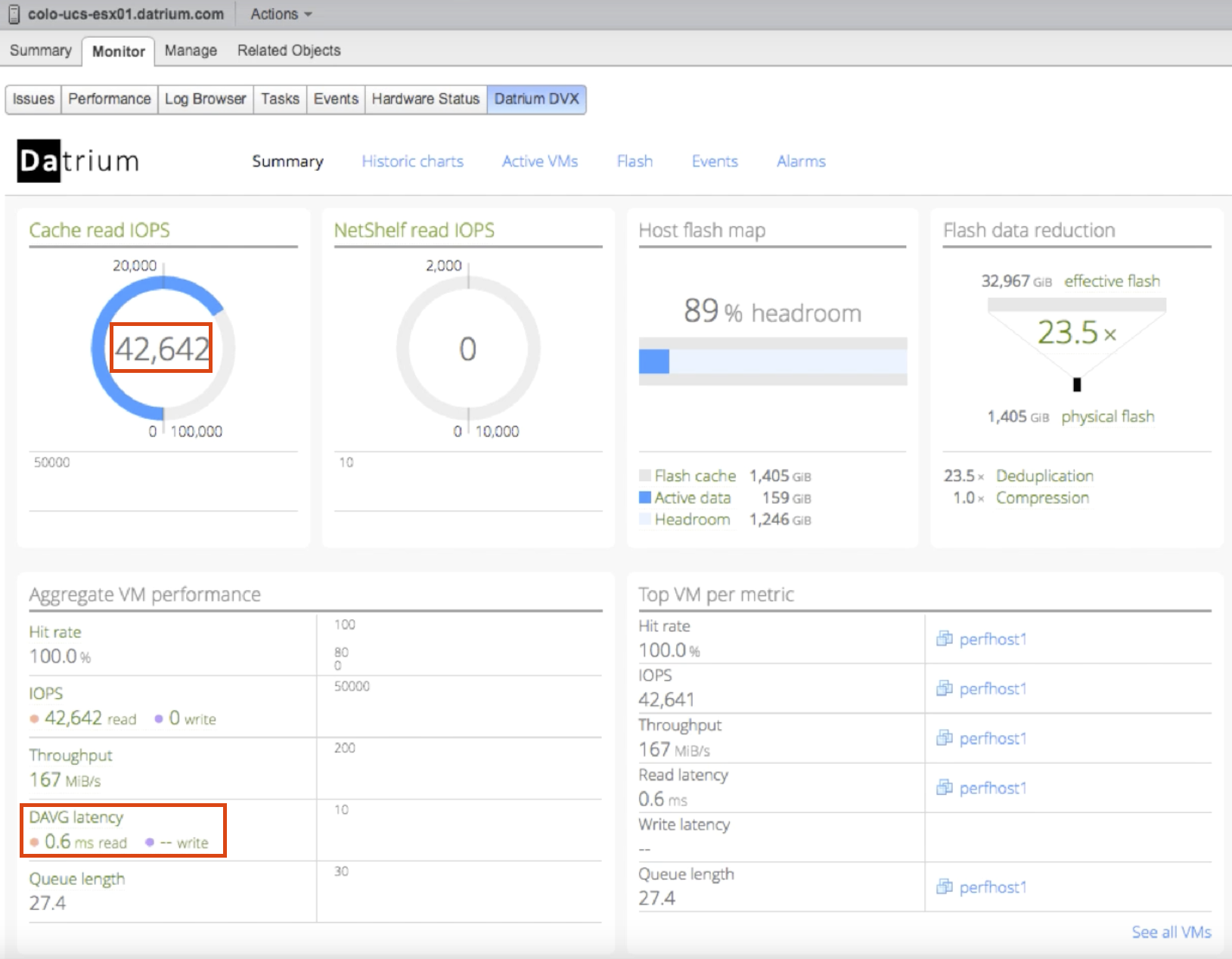
Task: Click the VM icon in the Throughput row
Action: pos(944,738)
